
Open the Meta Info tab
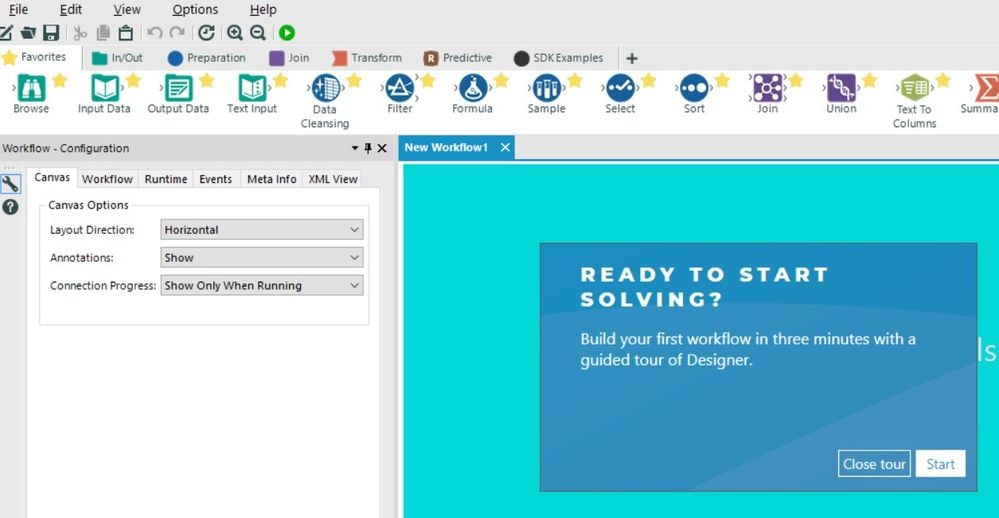271,179
